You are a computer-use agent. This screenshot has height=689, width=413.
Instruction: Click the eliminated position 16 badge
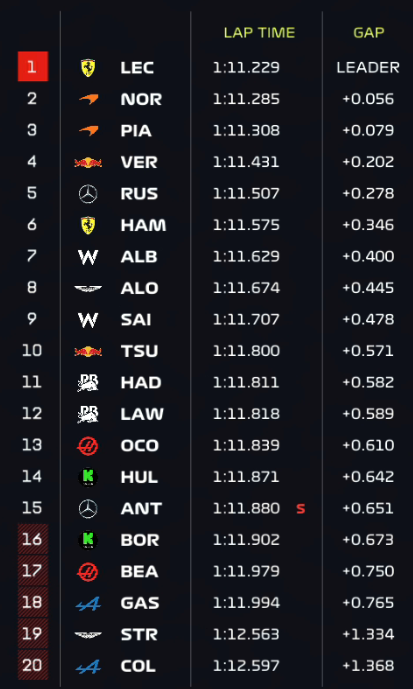point(33,539)
